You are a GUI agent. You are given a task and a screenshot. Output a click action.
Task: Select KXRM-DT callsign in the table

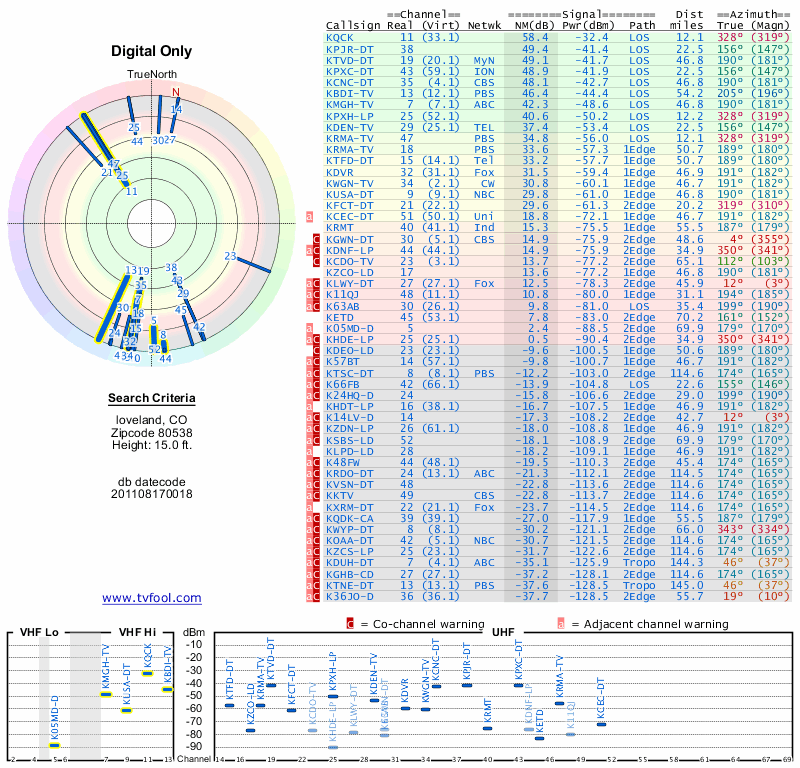click(350, 508)
